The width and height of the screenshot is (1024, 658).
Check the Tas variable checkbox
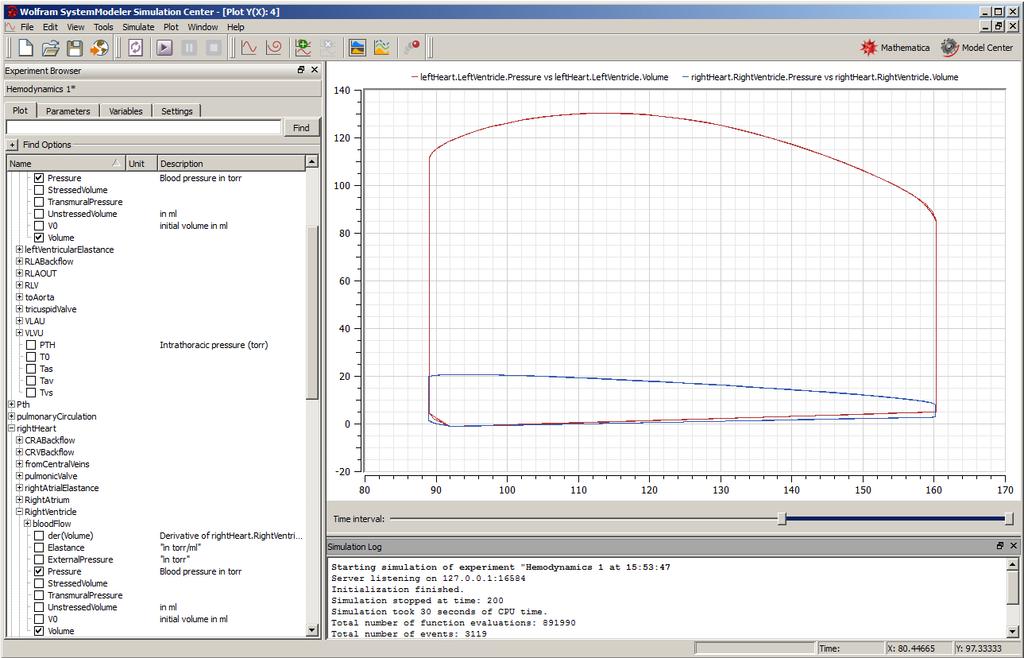coord(31,369)
